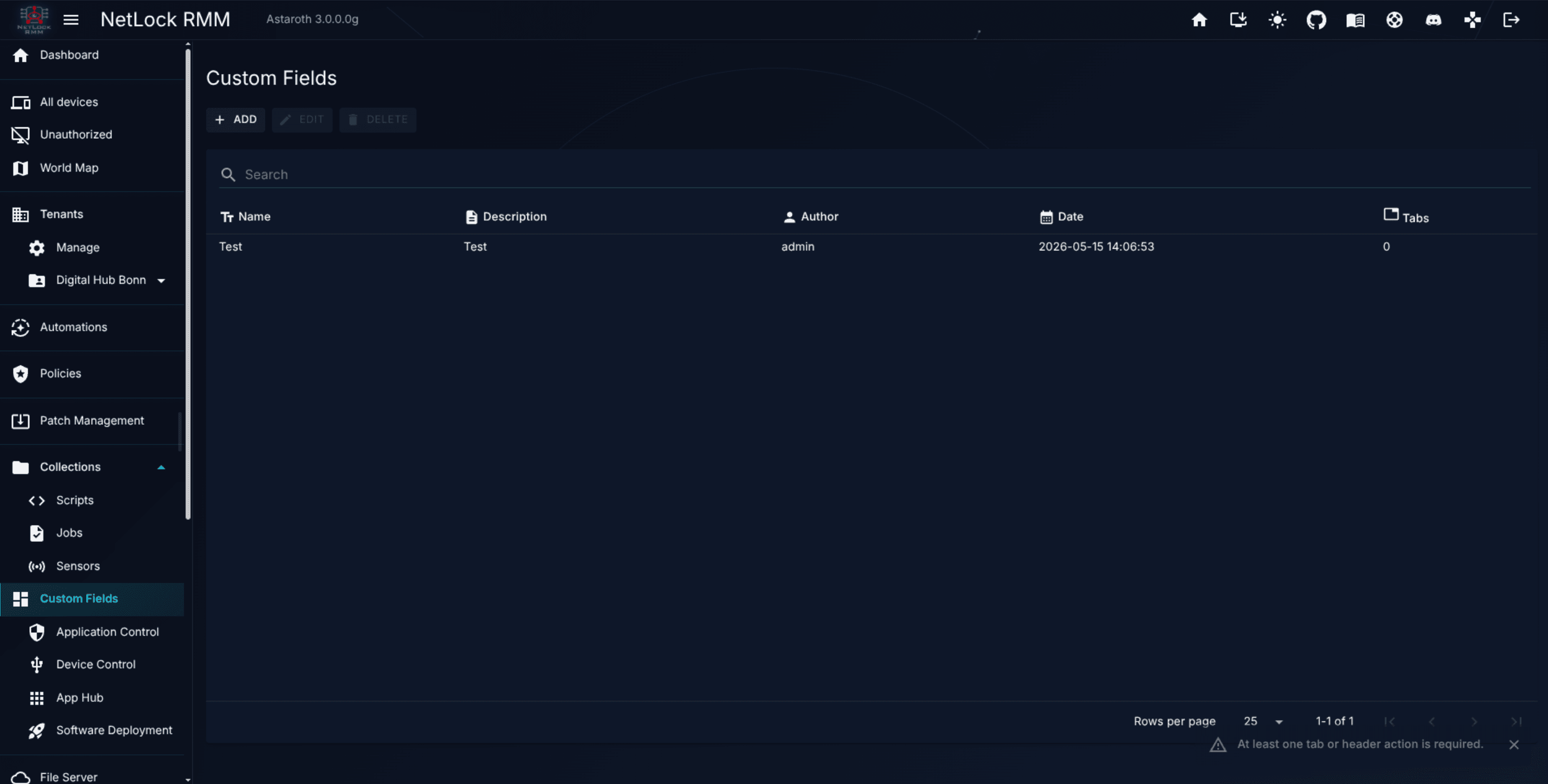Open Jobs under Collections
1548x784 pixels.
point(92,533)
